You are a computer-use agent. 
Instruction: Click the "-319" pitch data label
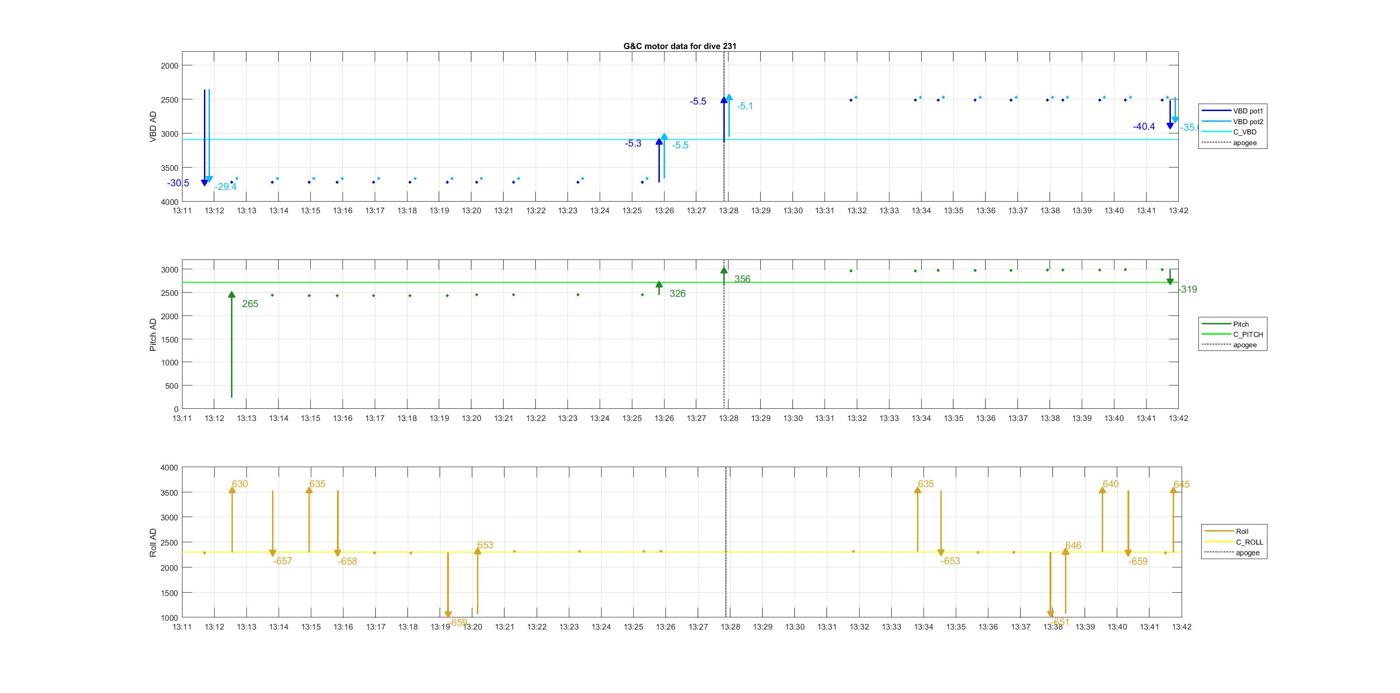coord(1187,290)
